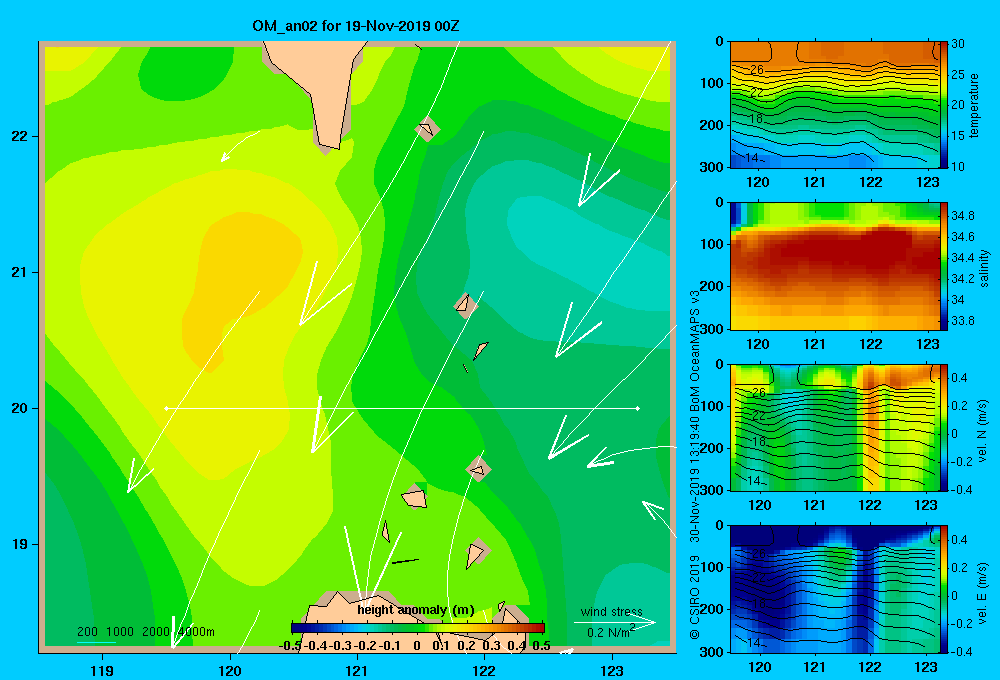
Task: Click the '14' isotherm label in the temperature panel
Action: tap(751, 158)
